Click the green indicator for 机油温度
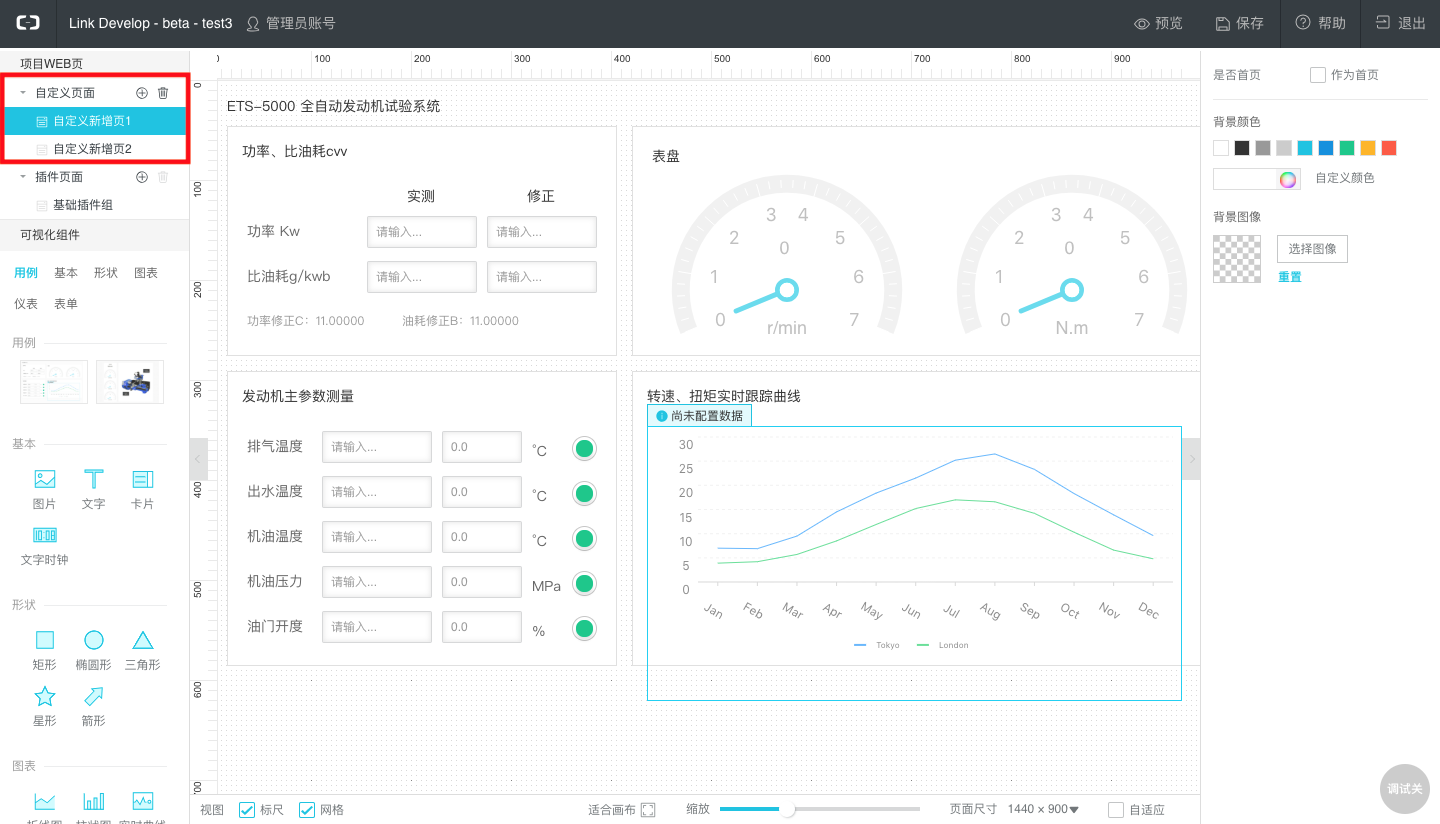Screen dimensions: 1440x824 click(585, 538)
